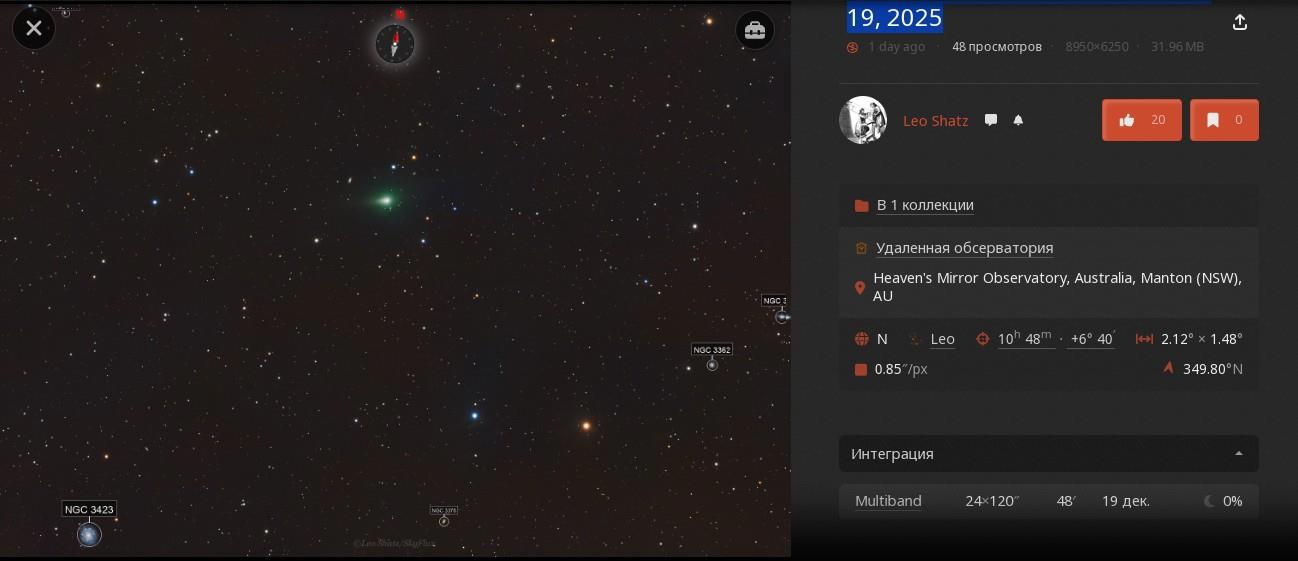The image size is (1298, 561).
Task: Select the +6° 40′ declination value
Action: (1092, 339)
